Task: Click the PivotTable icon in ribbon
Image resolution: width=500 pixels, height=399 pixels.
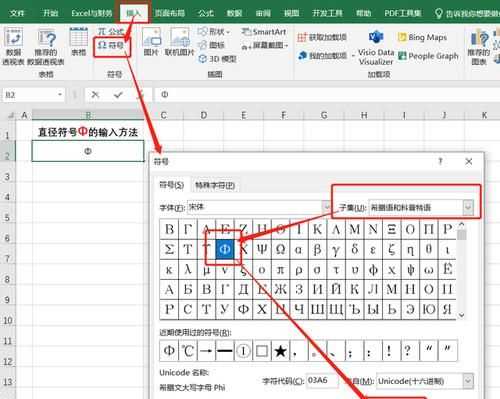Action: click(x=13, y=37)
